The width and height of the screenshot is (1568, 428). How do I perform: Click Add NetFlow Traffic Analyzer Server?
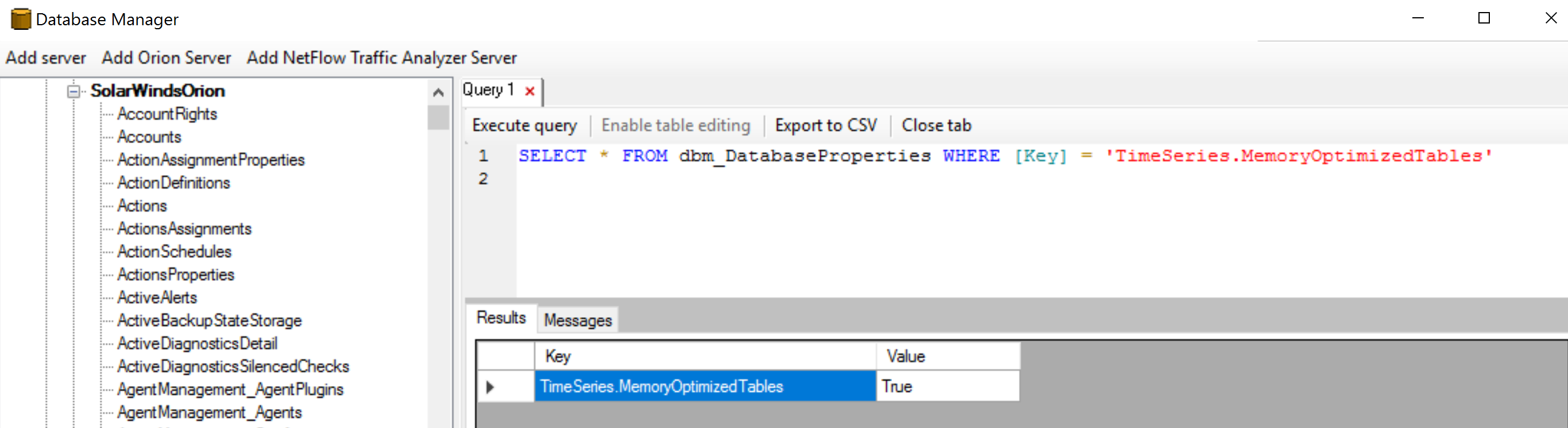tap(381, 58)
